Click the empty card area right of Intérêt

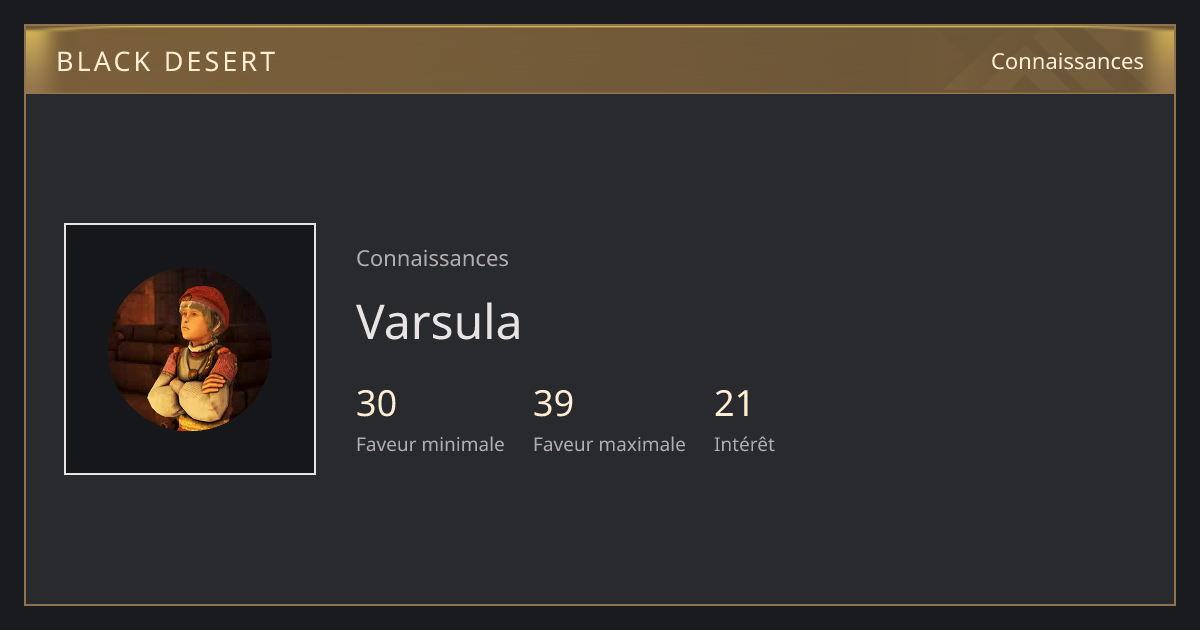(960, 420)
